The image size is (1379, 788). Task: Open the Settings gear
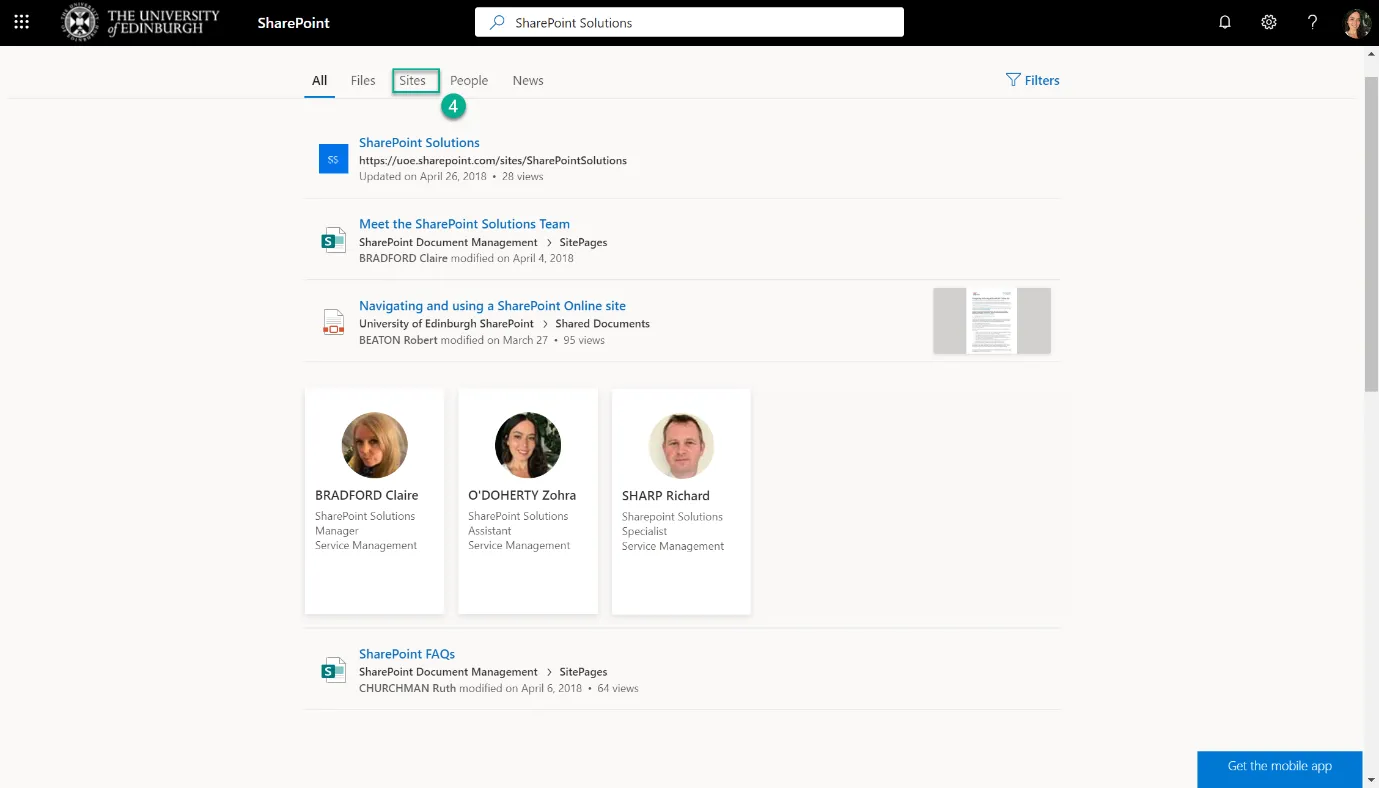[1268, 22]
